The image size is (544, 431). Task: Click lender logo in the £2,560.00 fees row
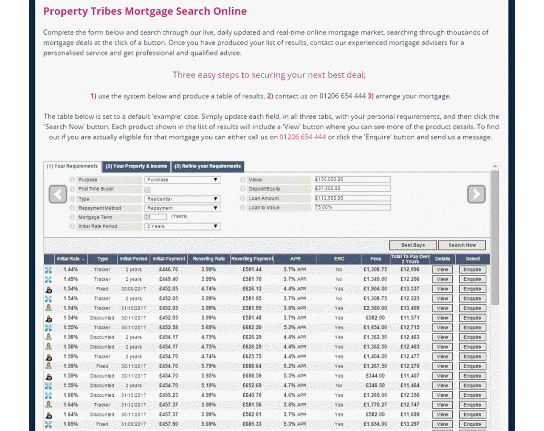(49, 308)
